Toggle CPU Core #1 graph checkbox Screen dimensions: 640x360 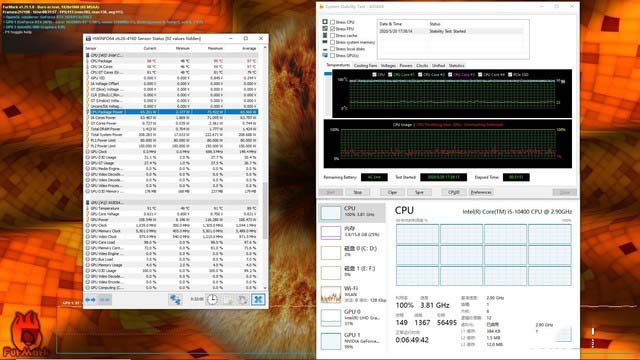coord(390,75)
